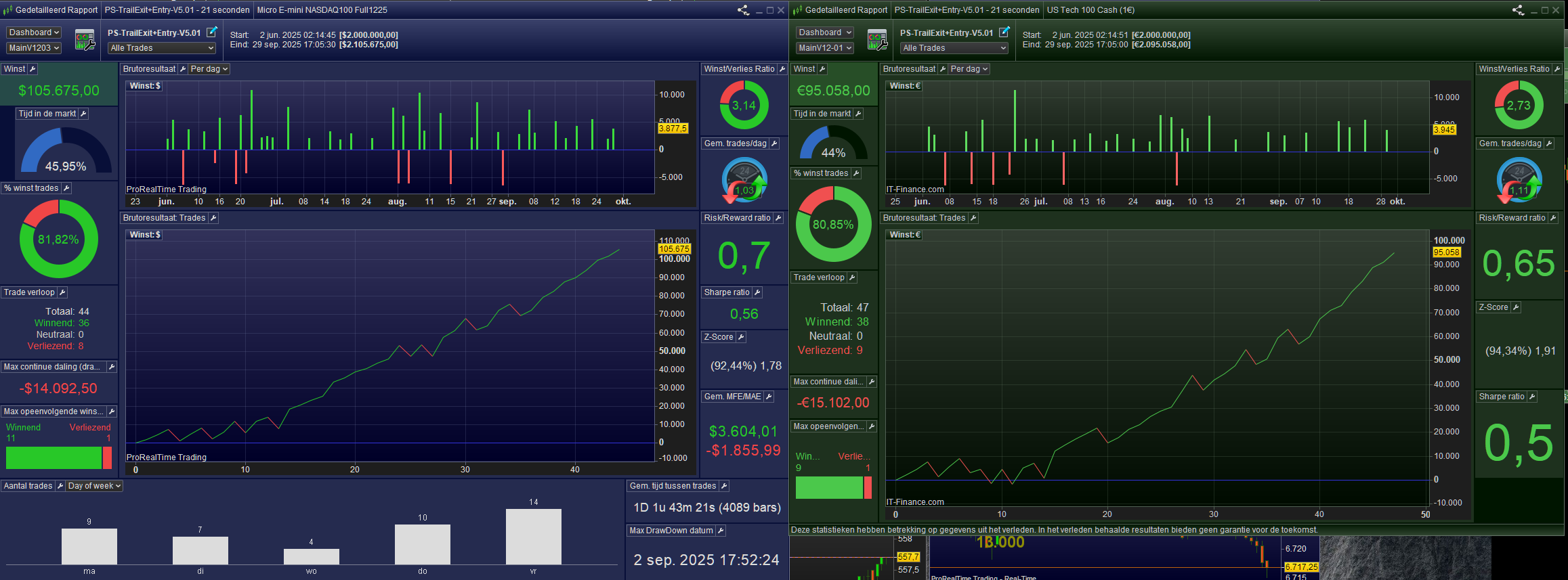Click the 81,82% winning trades donut
The height and width of the screenshot is (580, 1568).
59,239
